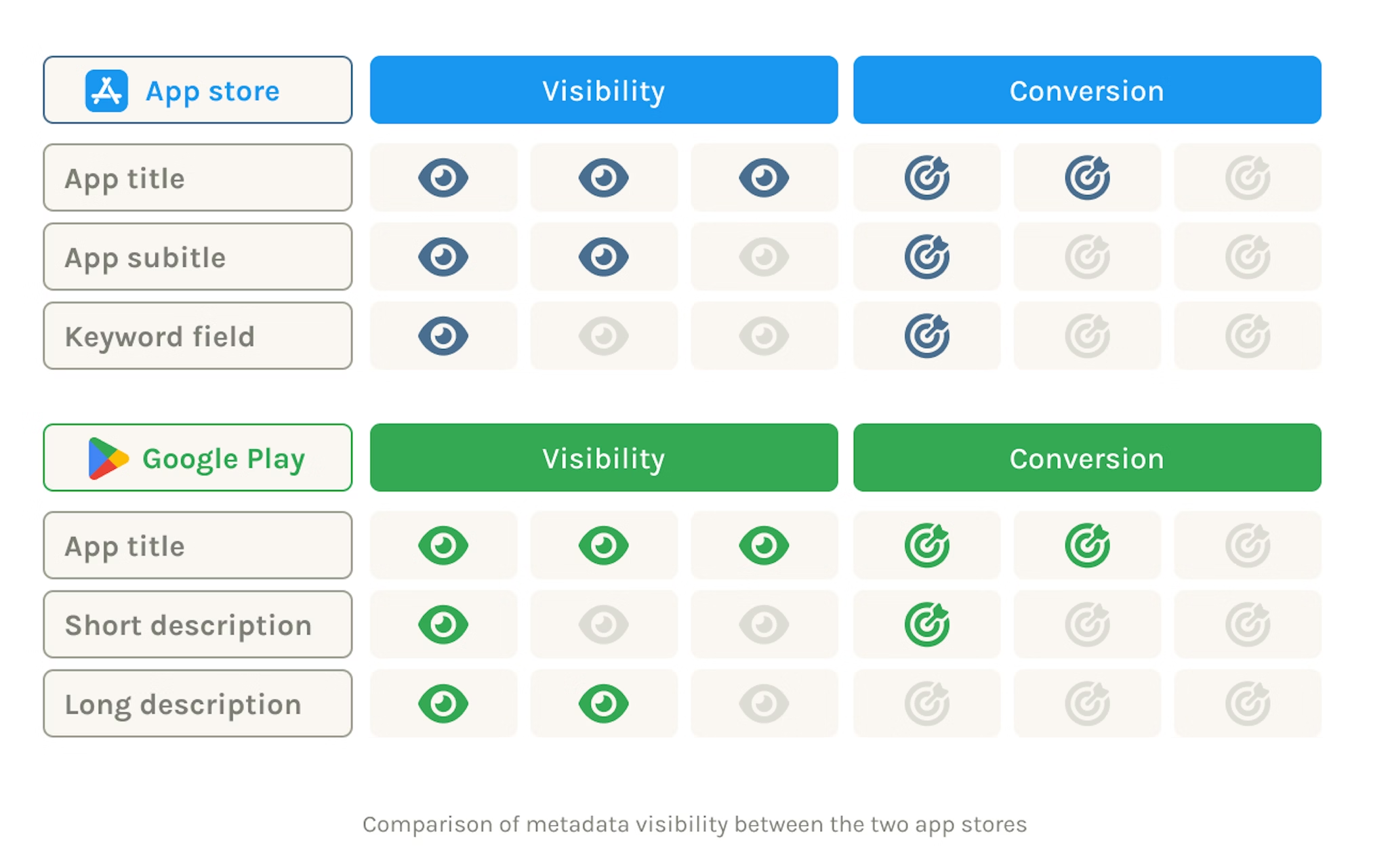Select the green Visibility header
Screen dimensions: 1388x868
click(x=603, y=458)
